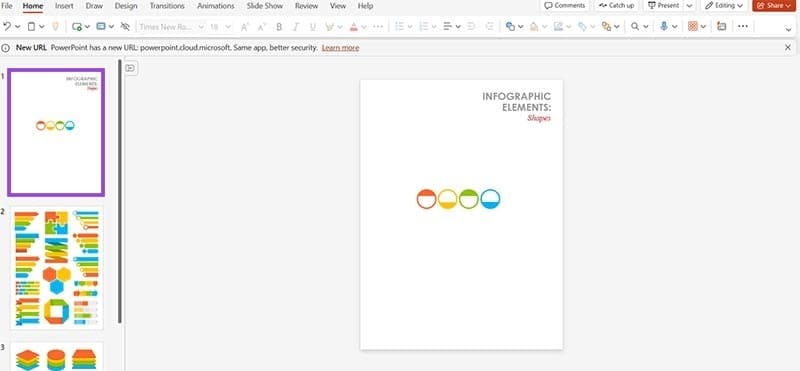Click the Shape Effects icon
Image resolution: width=800 pixels, height=371 pixels.
[x=582, y=27]
